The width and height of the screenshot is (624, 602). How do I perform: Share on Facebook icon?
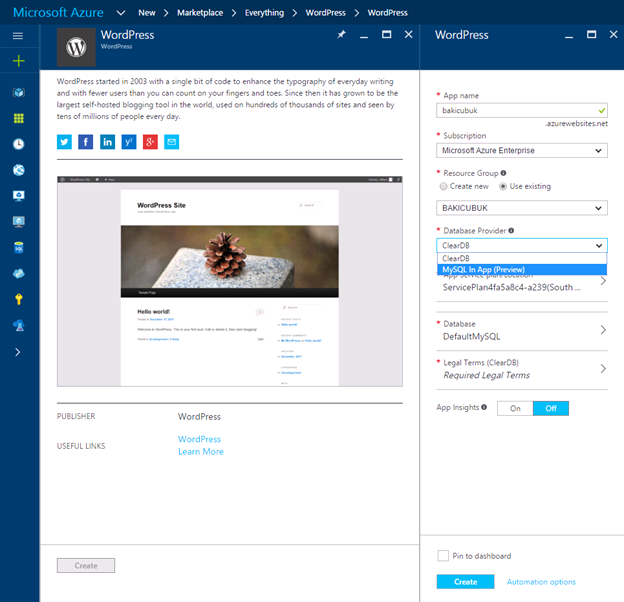click(86, 142)
